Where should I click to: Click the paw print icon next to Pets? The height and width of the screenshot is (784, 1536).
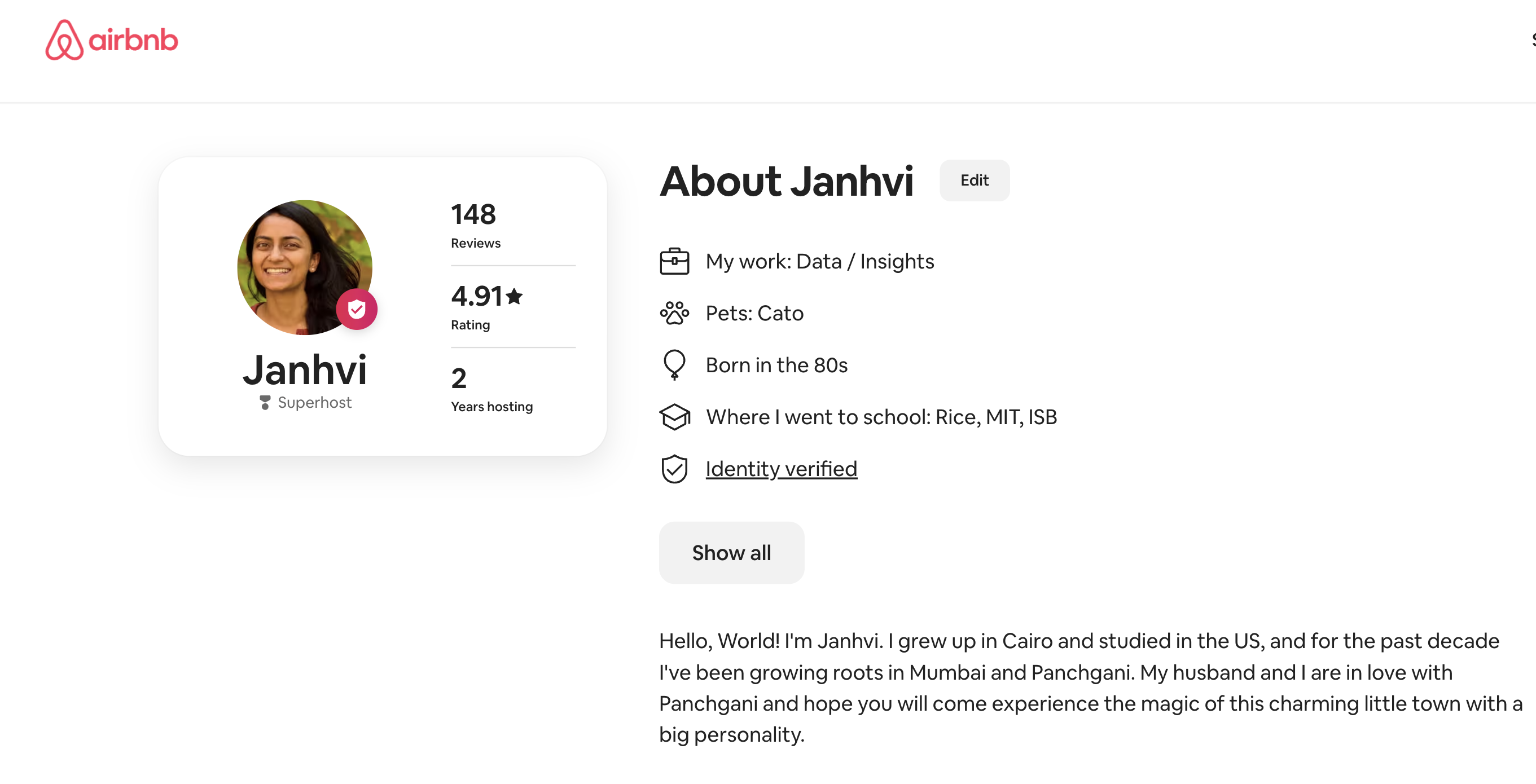674,312
